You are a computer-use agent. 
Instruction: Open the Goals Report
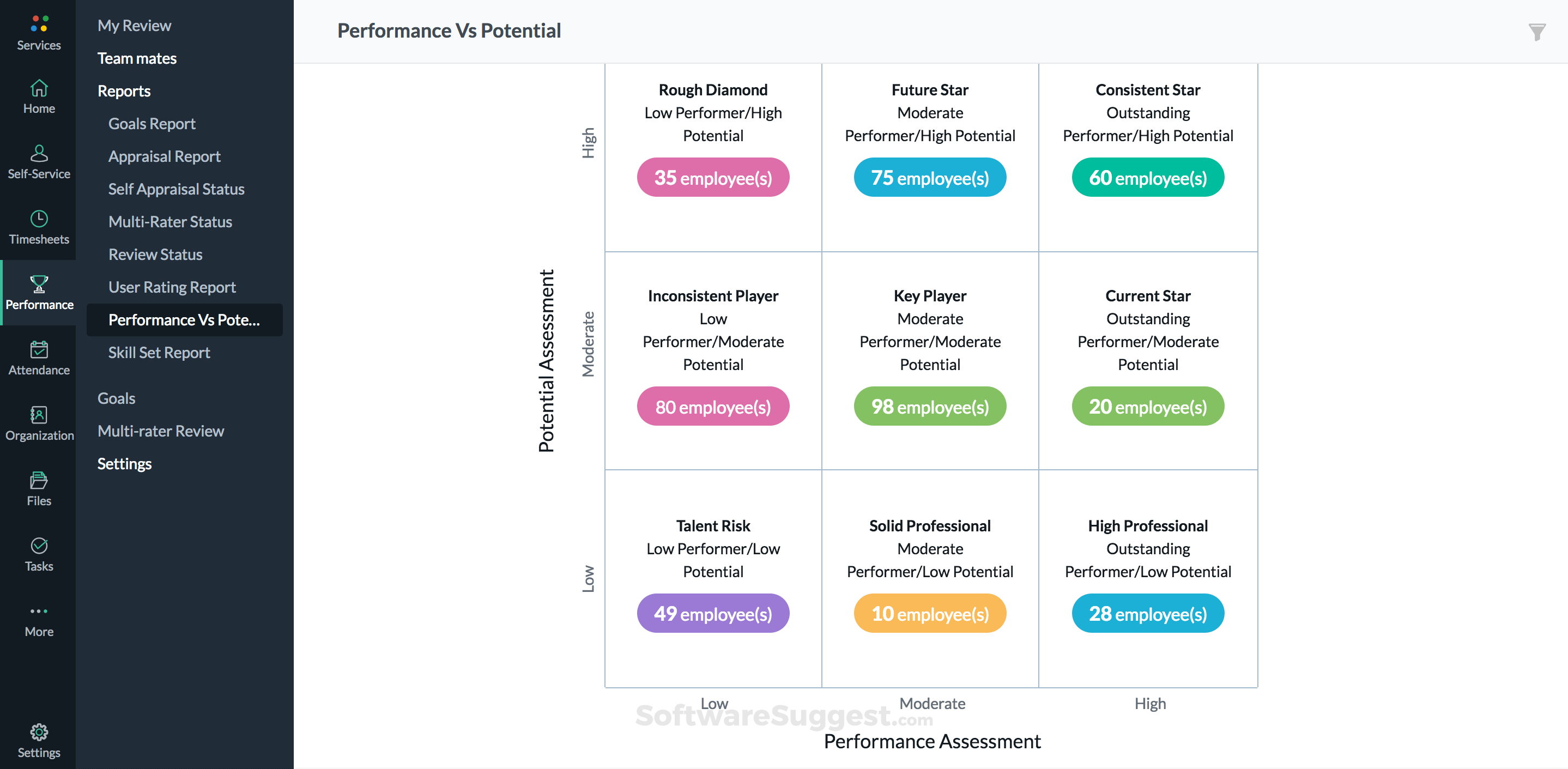(x=152, y=123)
